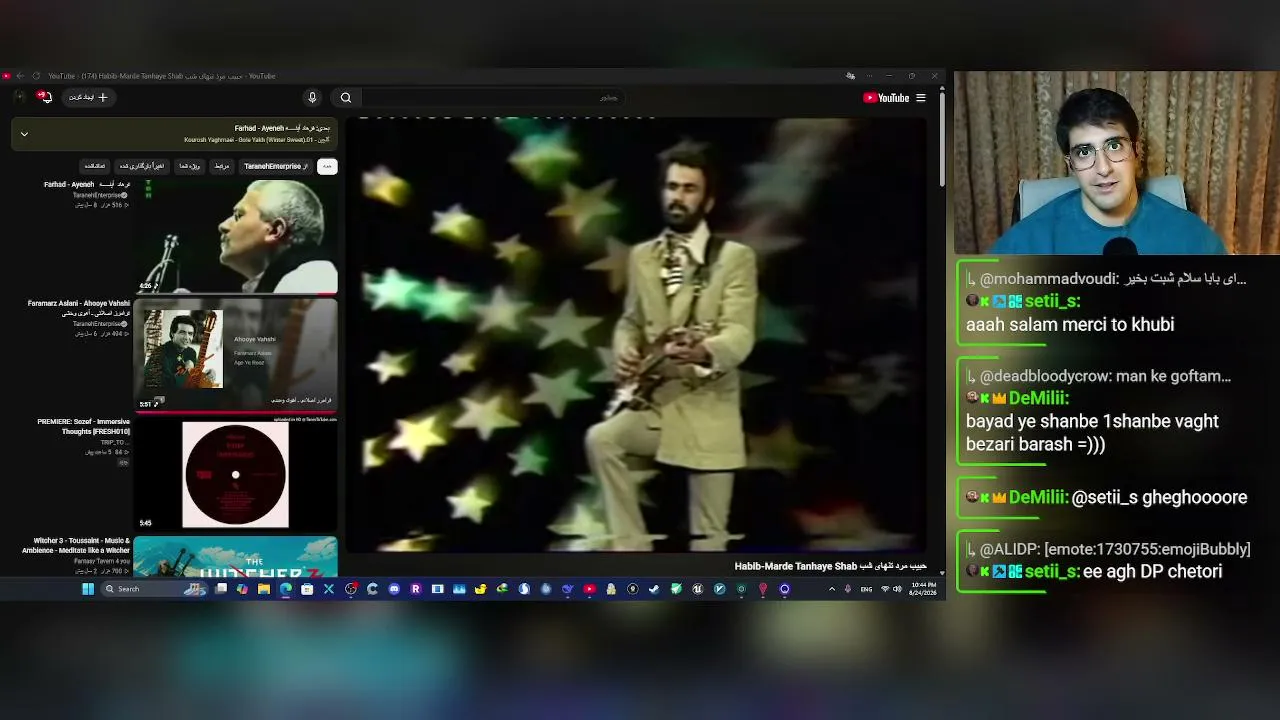Click the ENG language indicator

pos(866,589)
